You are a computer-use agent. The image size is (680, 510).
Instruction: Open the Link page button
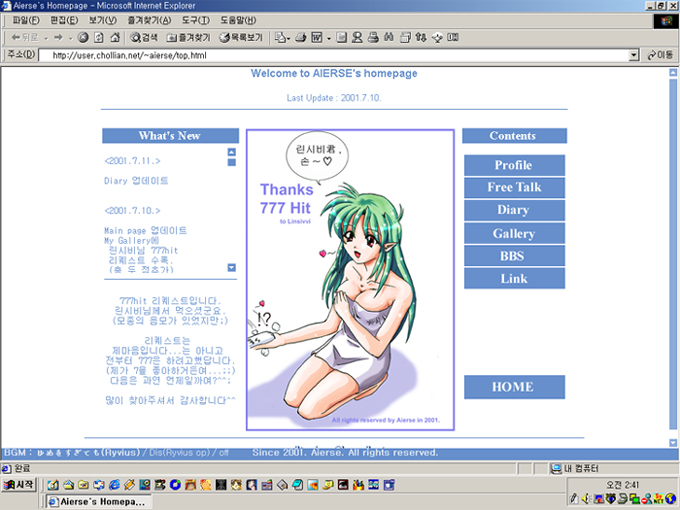click(x=514, y=278)
